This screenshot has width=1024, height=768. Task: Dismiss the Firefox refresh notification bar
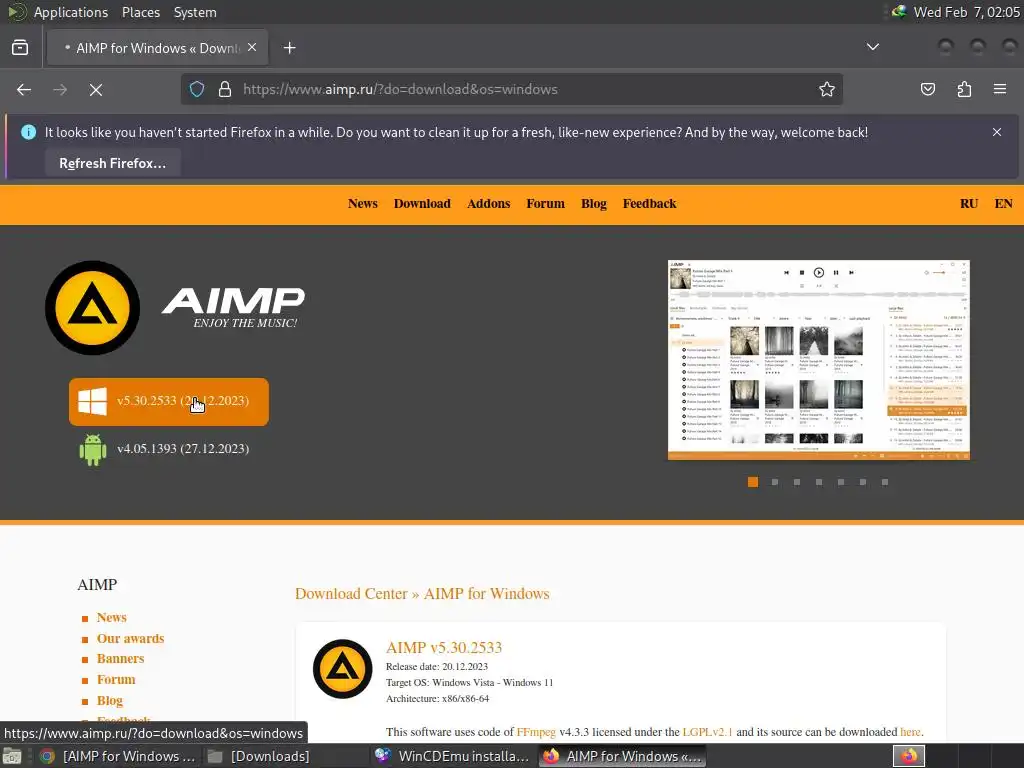[x=997, y=132]
